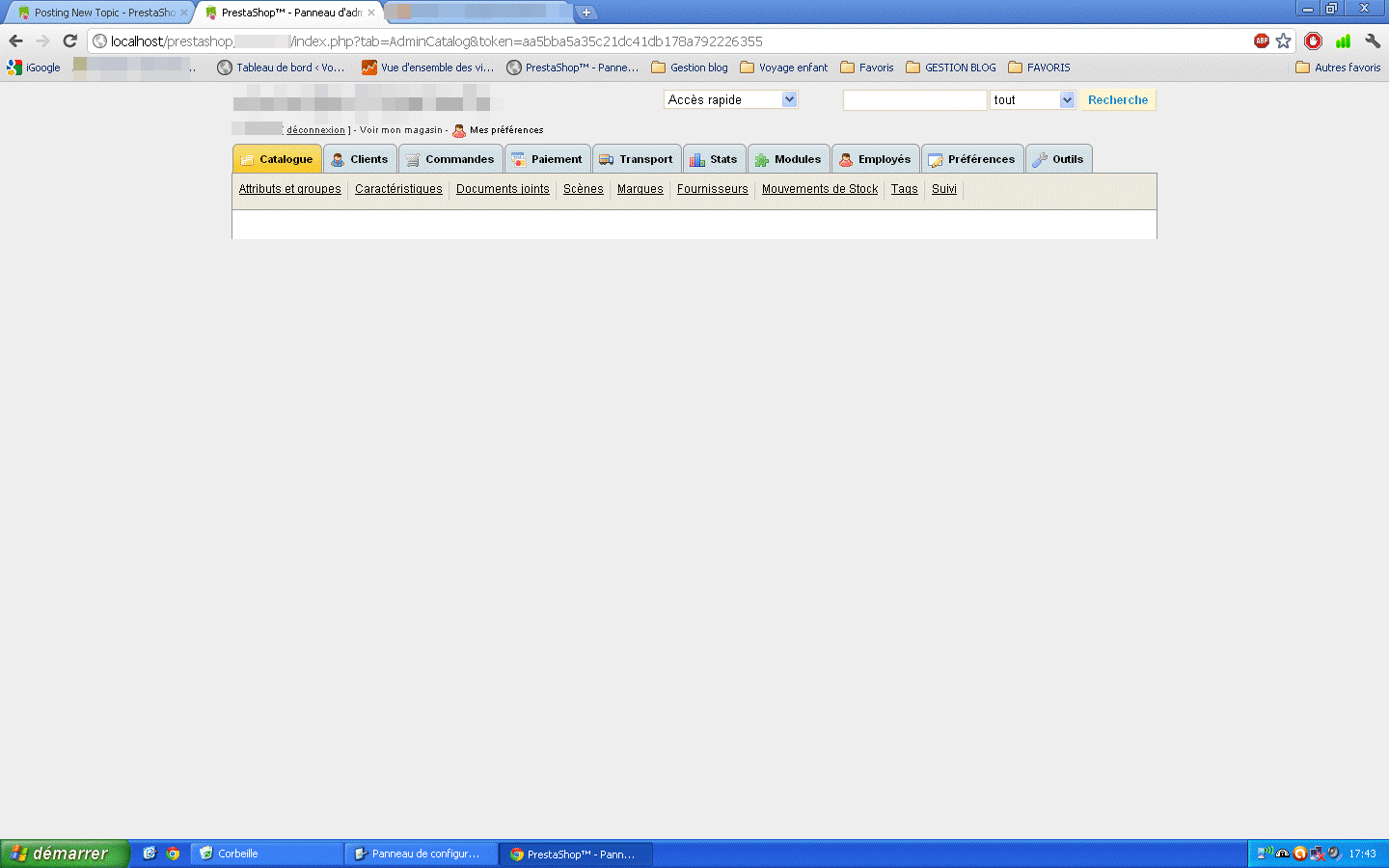Open the Tableau de bord bookmark
This screenshot has width=1389, height=868.
click(281, 68)
